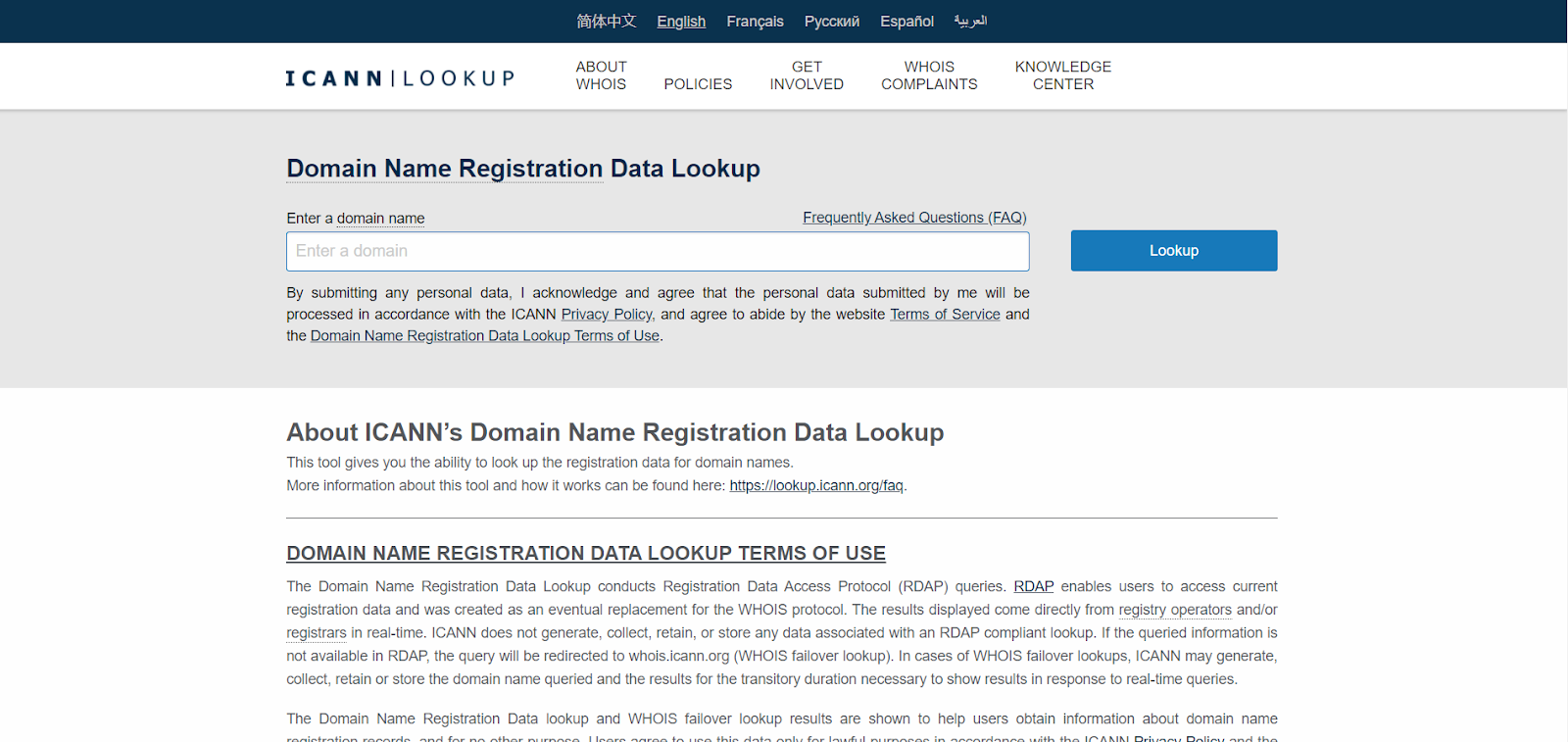The height and width of the screenshot is (742, 1568).
Task: Open the Policies menu
Action: click(698, 84)
